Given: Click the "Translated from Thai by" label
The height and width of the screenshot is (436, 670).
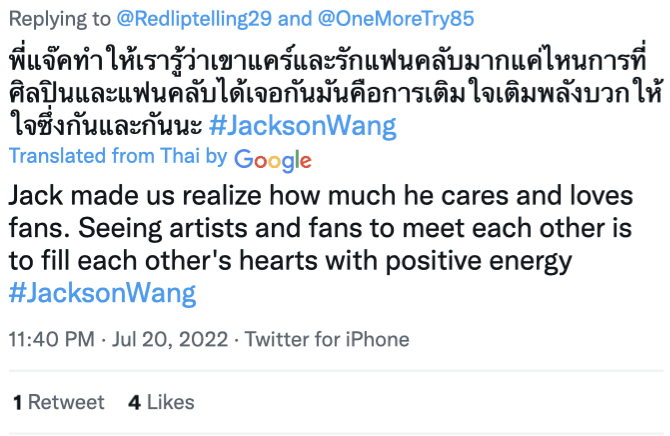Looking at the screenshot, I should pos(118,157).
